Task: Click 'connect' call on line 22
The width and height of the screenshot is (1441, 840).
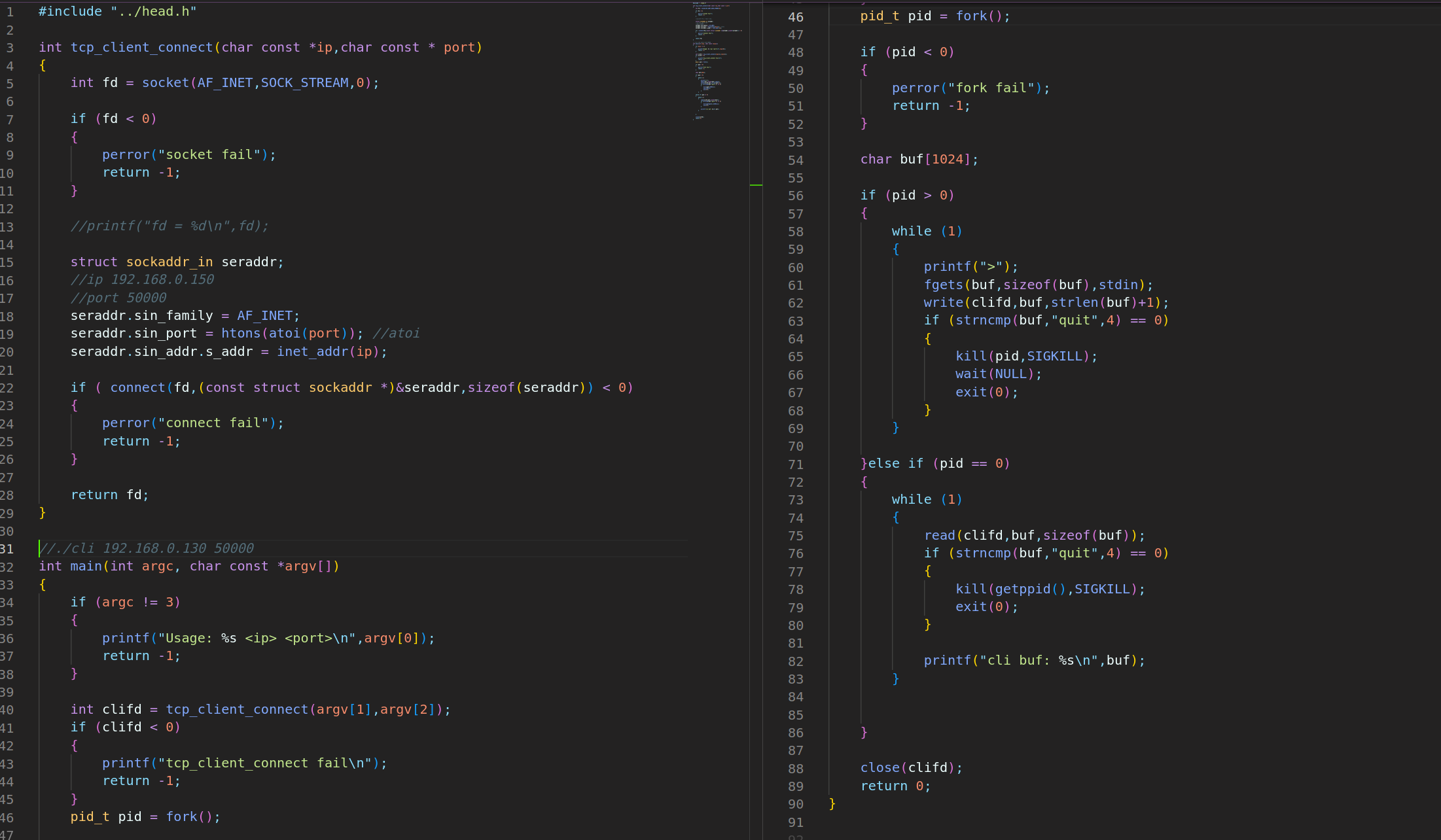Action: click(138, 387)
